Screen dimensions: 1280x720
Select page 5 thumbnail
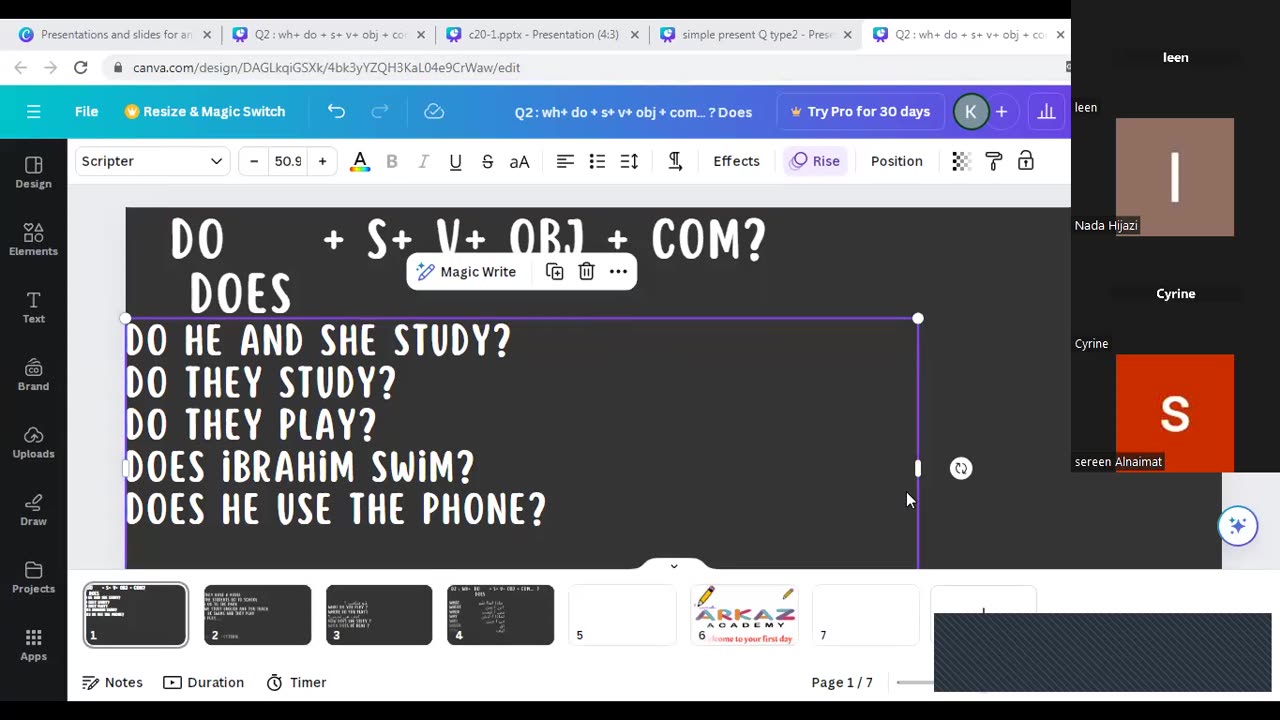(622, 615)
